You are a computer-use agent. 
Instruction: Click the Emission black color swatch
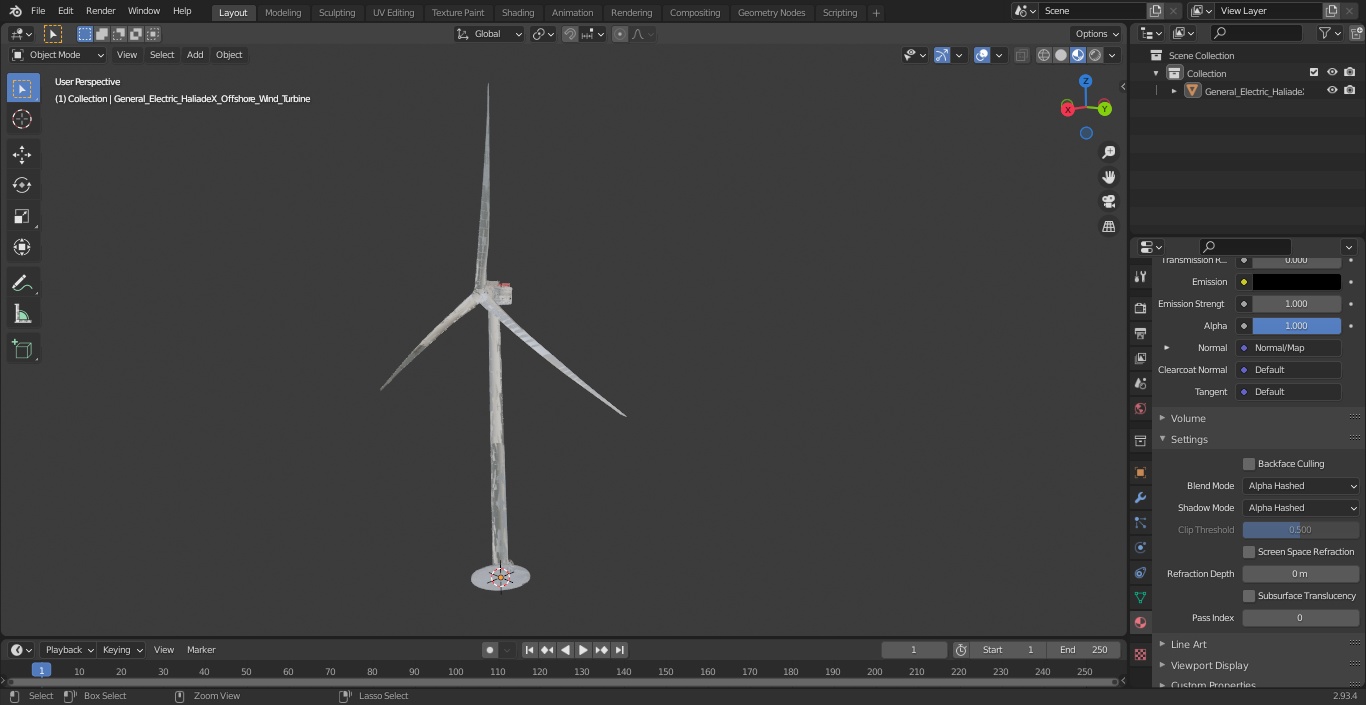click(1296, 282)
